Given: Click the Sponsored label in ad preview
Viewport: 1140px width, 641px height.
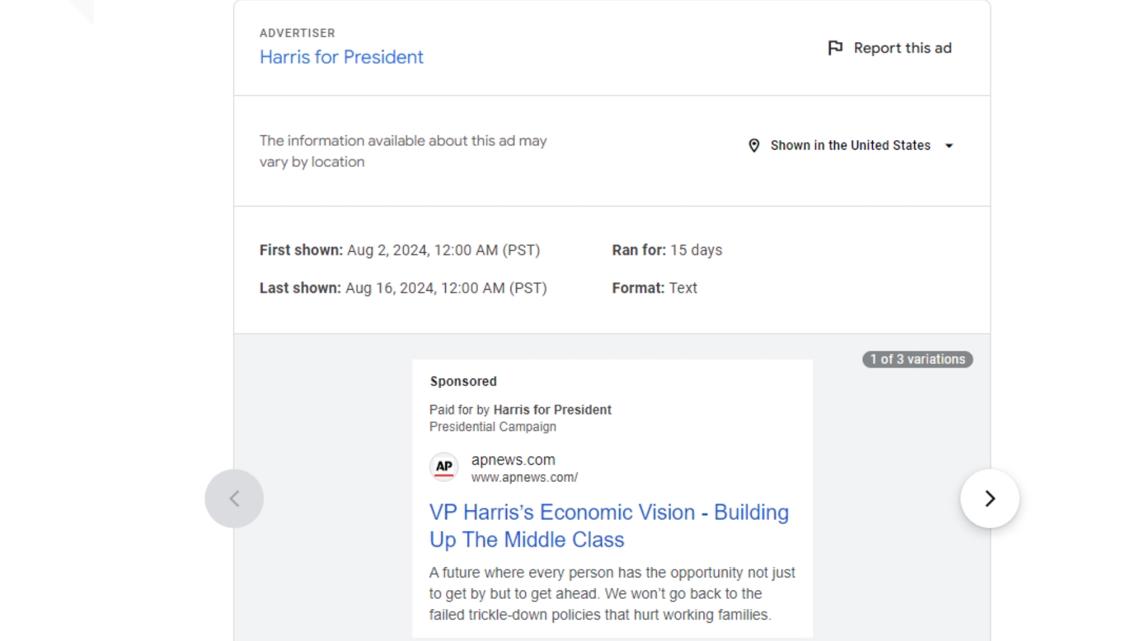Looking at the screenshot, I should coord(463,382).
